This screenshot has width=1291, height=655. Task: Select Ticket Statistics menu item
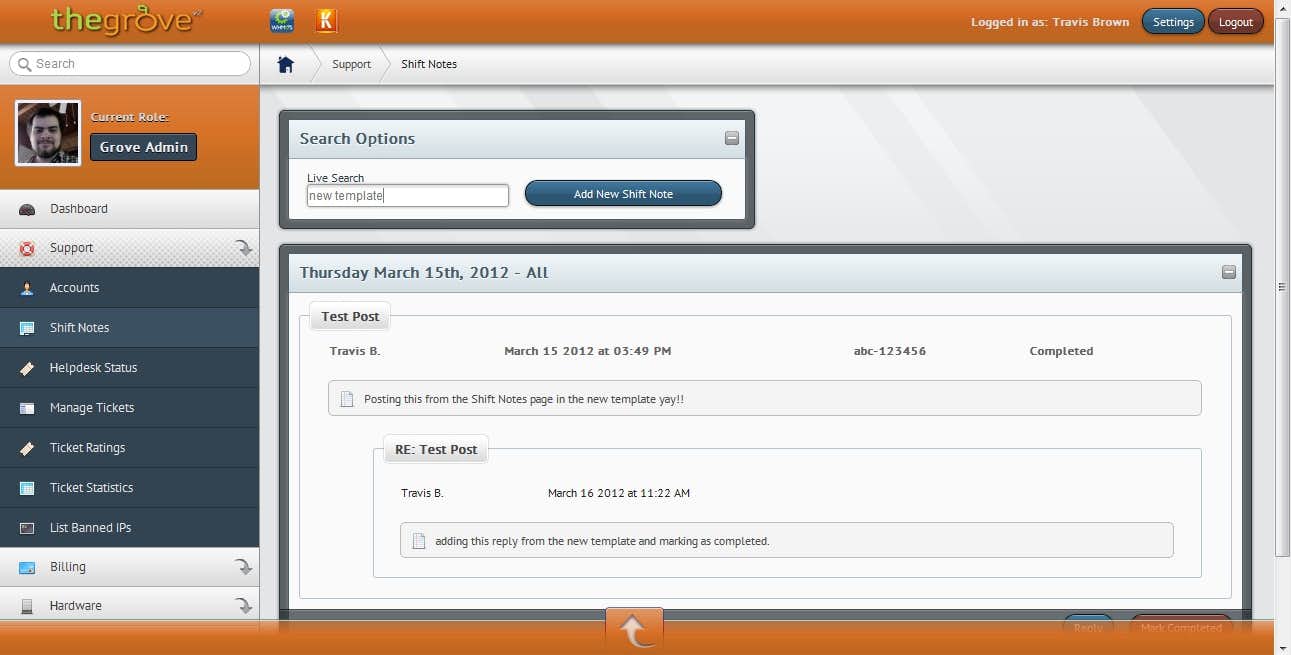tap(91, 488)
